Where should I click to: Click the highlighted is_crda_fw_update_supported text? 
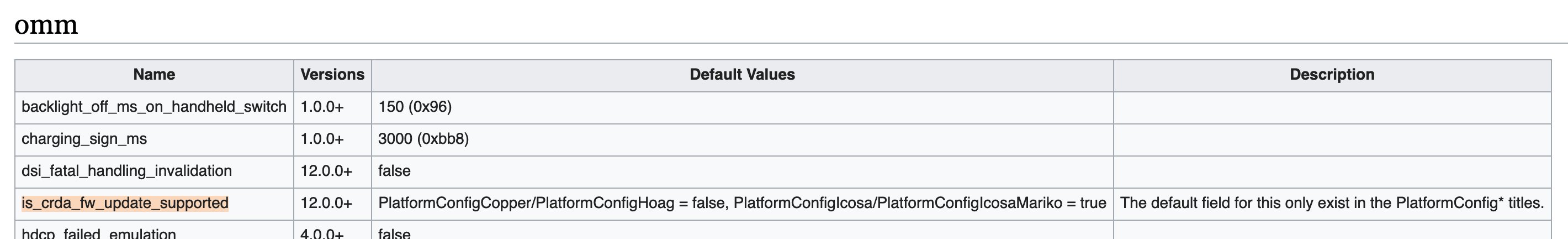tap(125, 203)
